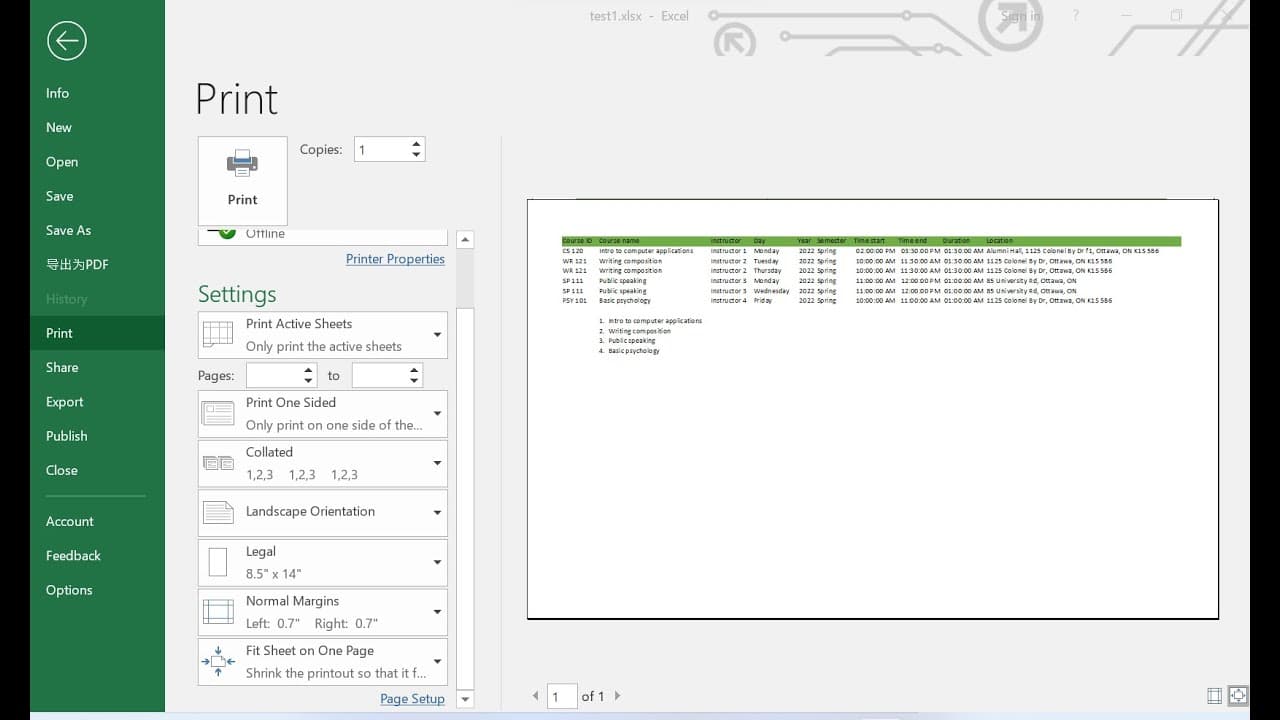Click the settings scrollbar down arrow
The image size is (1280, 720).
(x=465, y=699)
